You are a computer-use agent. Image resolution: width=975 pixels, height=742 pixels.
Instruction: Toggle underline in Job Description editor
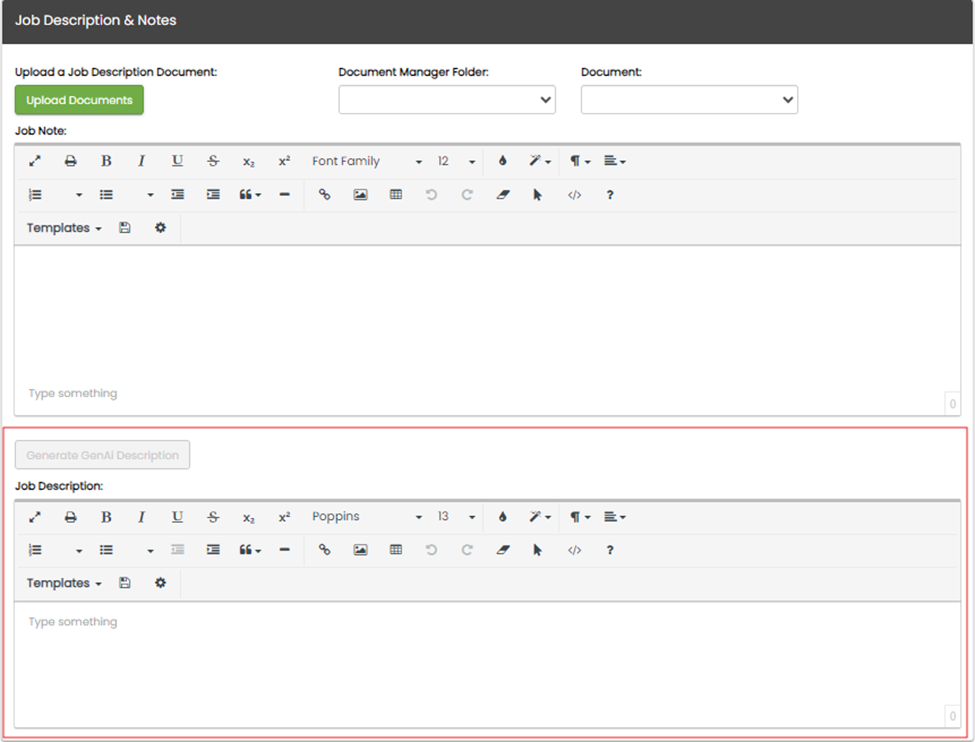[177, 517]
